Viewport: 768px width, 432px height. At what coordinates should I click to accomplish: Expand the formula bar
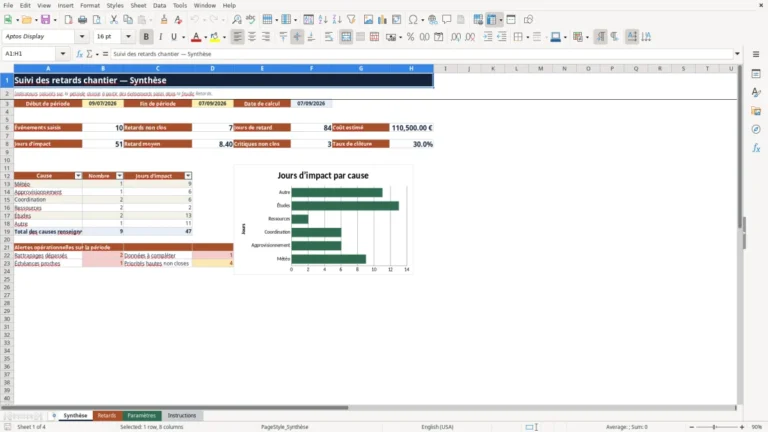737,54
